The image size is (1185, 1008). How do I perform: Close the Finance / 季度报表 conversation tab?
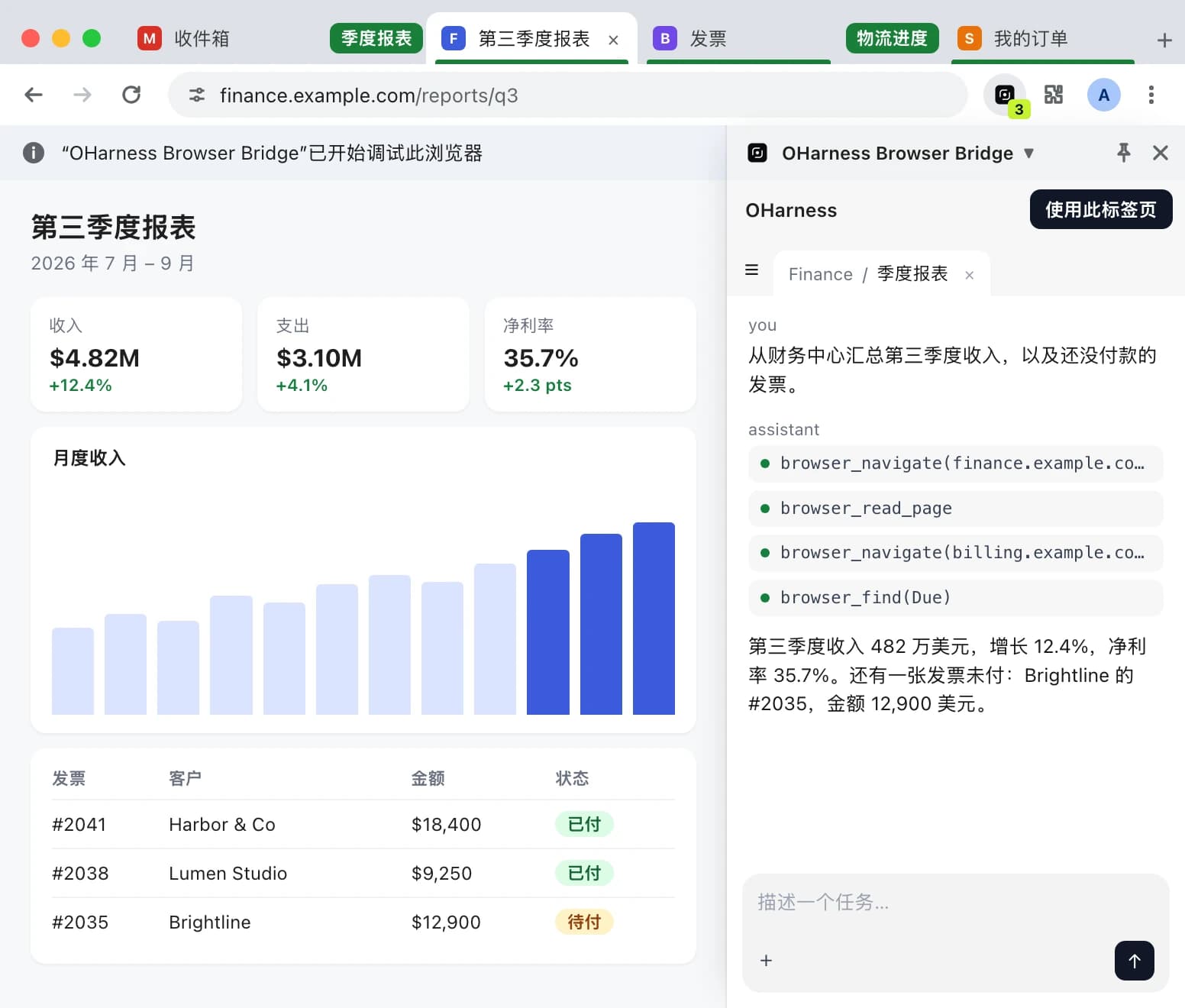tap(969, 275)
